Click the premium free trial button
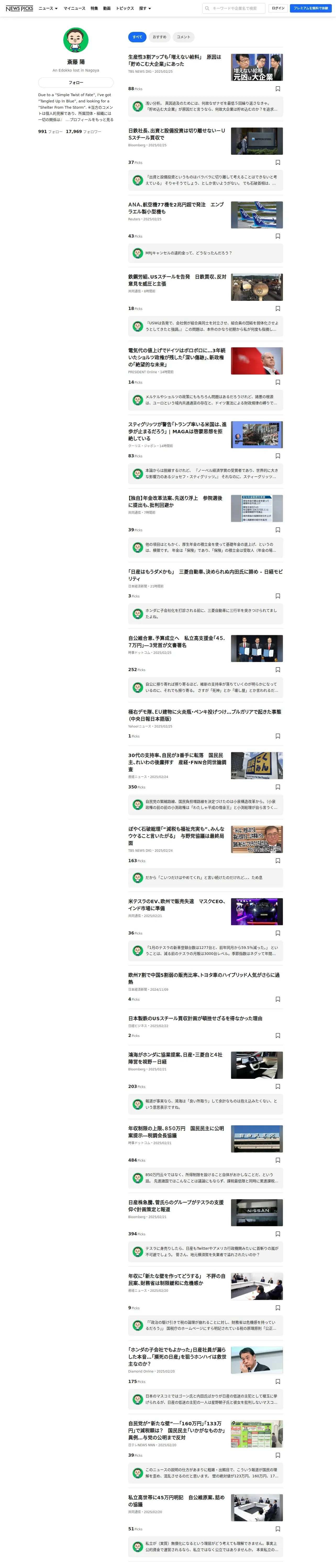 pos(310,9)
